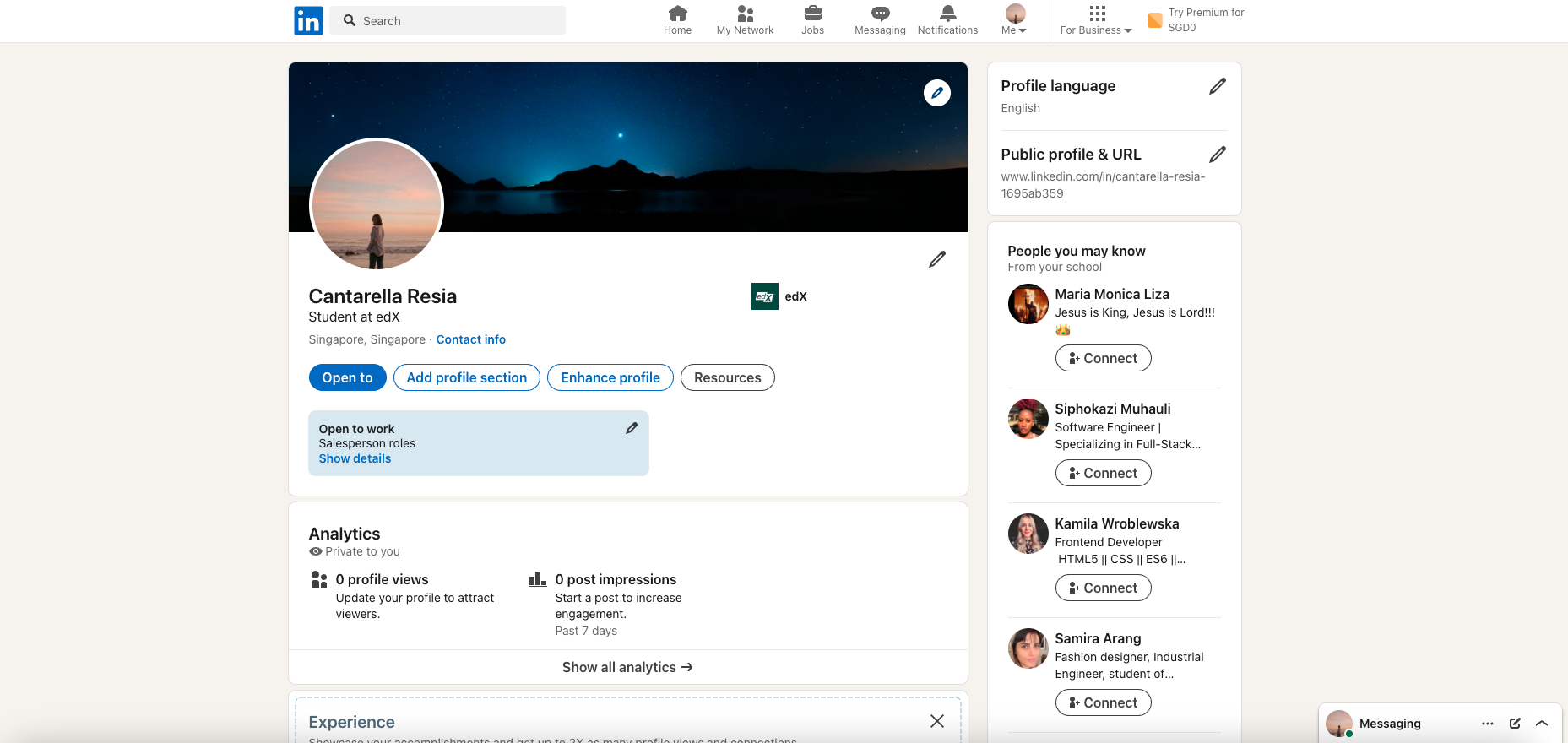
Task: Open Kamila Wroblewska's name link
Action: [x=1117, y=523]
